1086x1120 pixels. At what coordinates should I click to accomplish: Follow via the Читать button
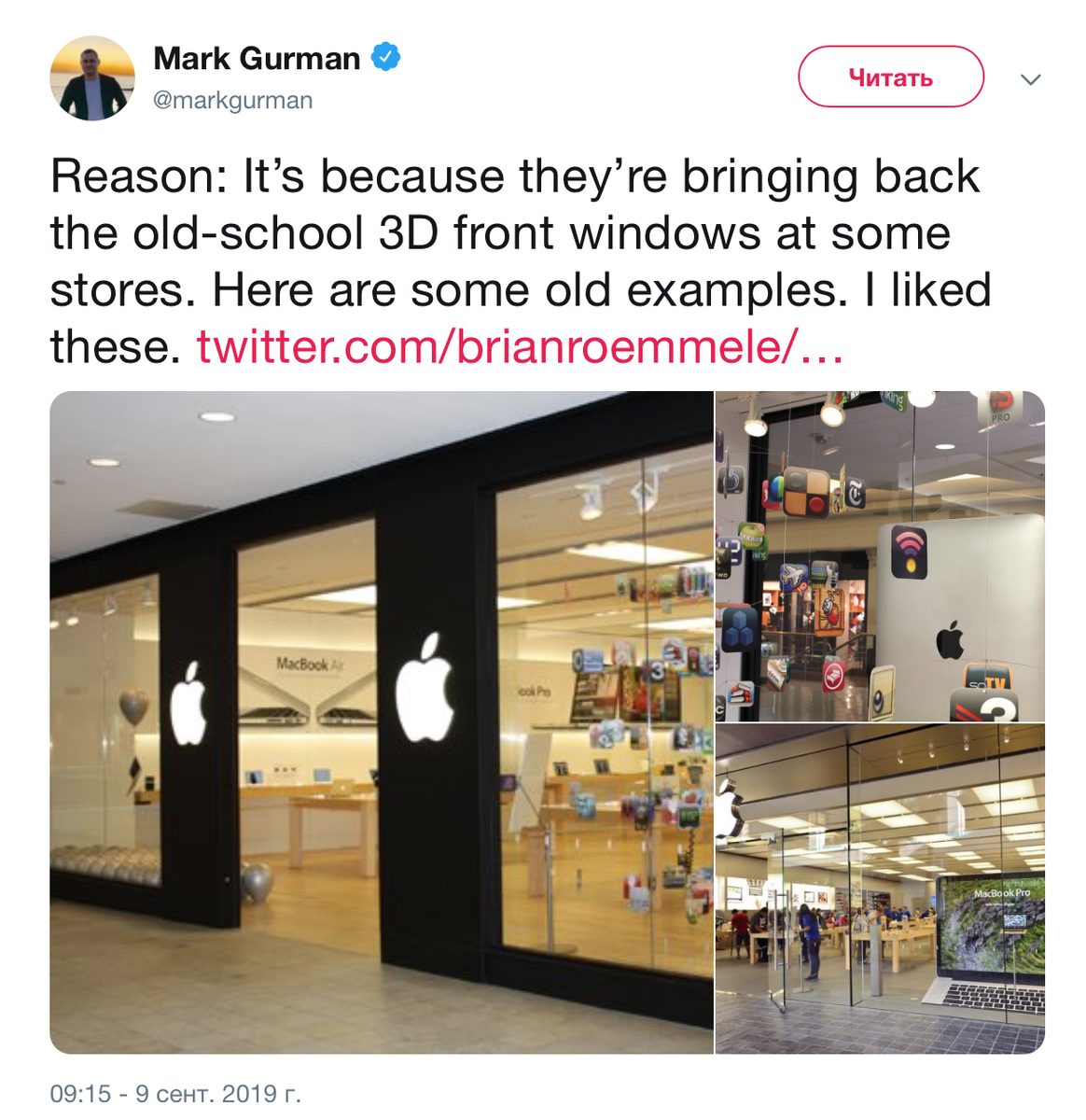click(x=891, y=77)
